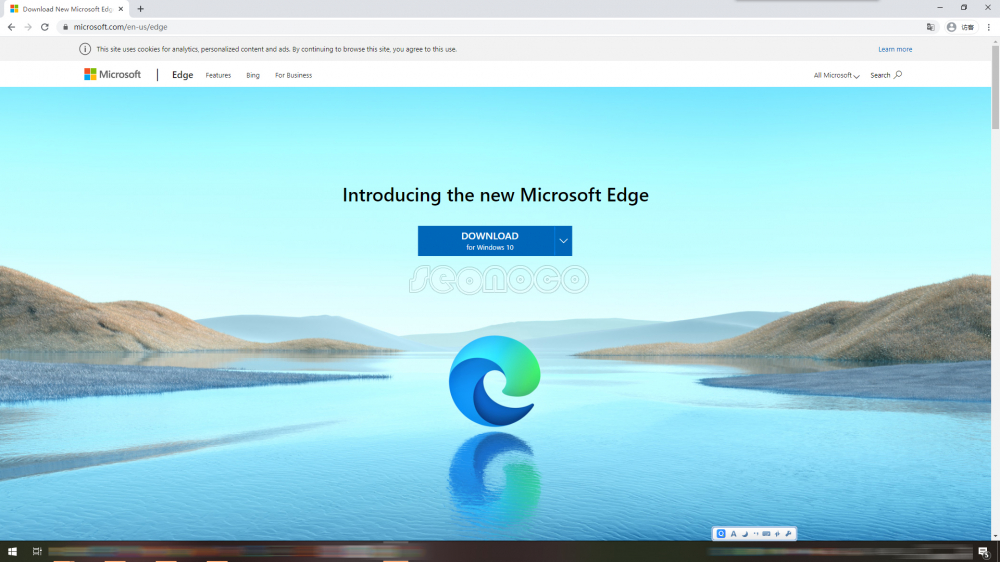Open the translate page icon in address bar
The image size is (1000, 562).
tap(931, 27)
